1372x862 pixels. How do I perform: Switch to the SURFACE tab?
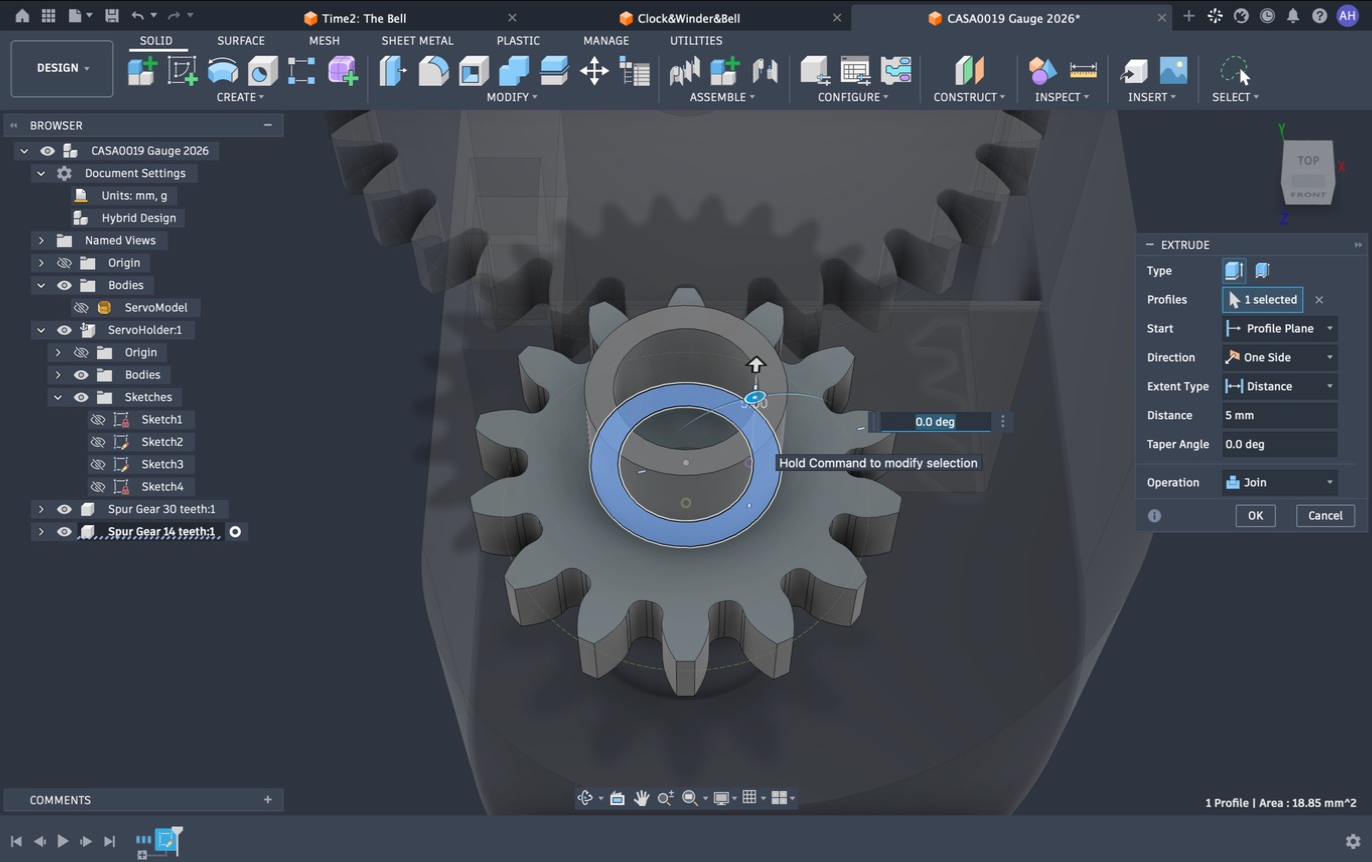click(241, 40)
